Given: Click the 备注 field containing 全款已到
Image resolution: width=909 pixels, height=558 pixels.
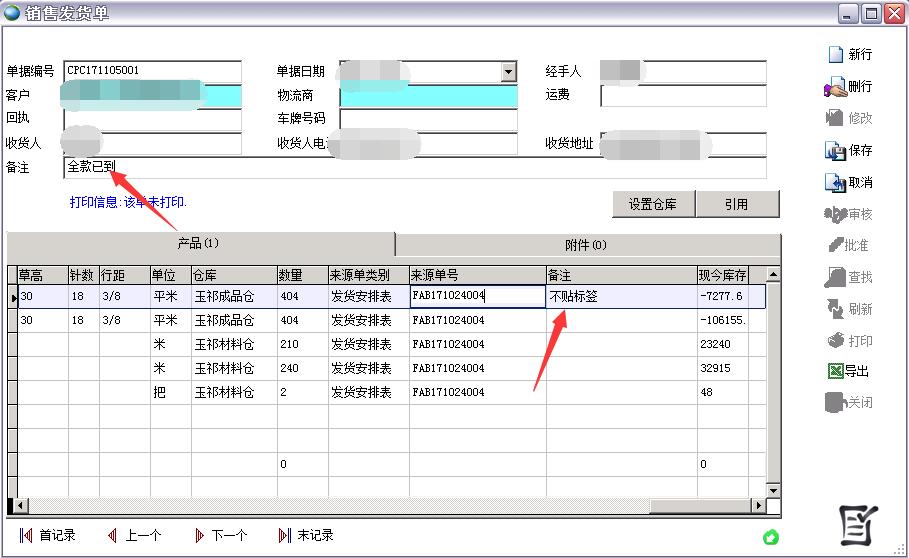Looking at the screenshot, I should click(x=414, y=167).
